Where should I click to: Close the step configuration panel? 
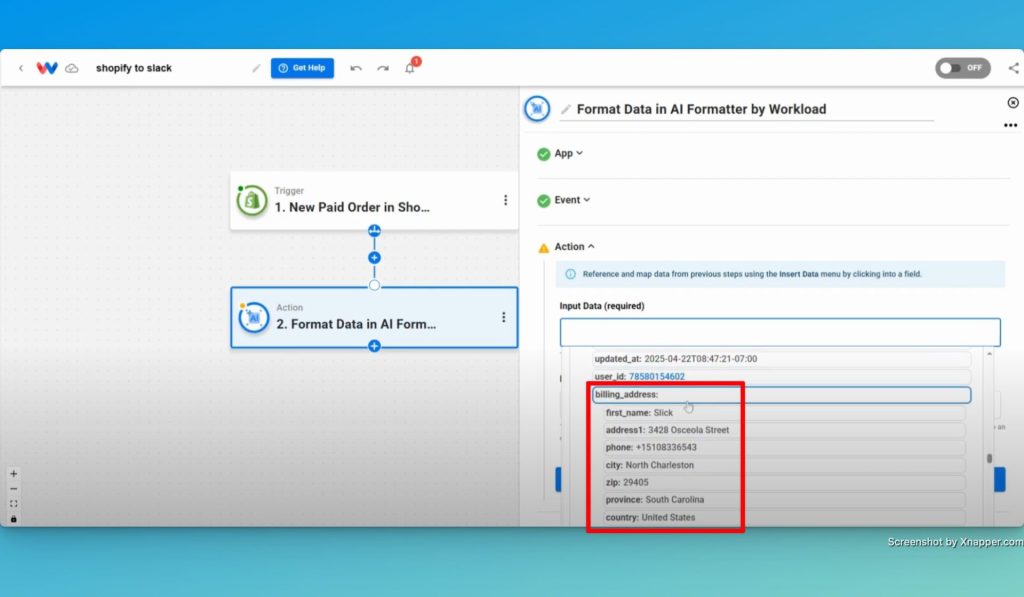[1013, 103]
